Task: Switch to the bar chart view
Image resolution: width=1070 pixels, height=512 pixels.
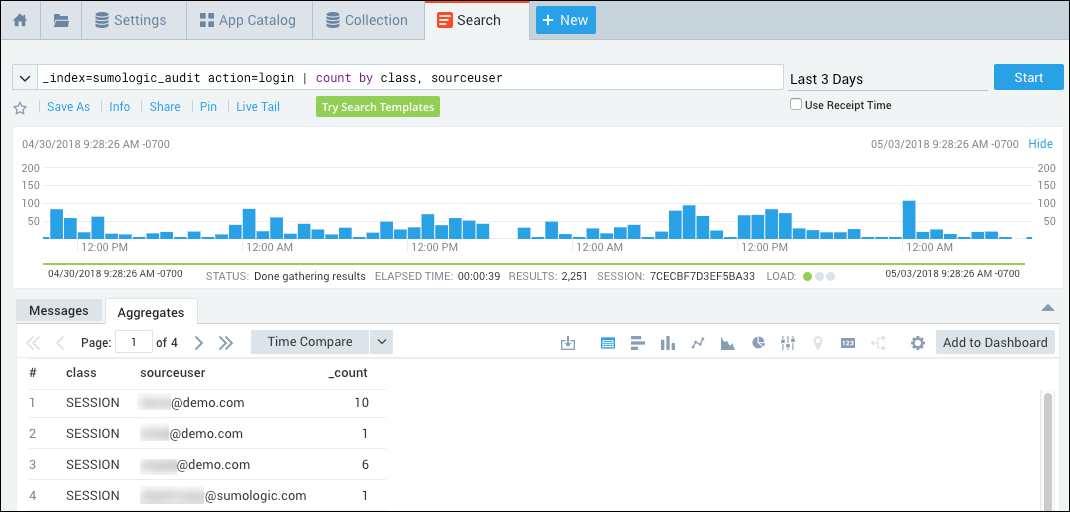Action: (x=638, y=343)
